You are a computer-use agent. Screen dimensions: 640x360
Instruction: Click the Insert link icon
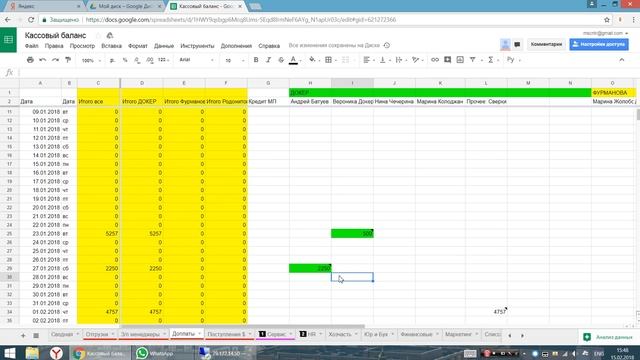click(435, 60)
